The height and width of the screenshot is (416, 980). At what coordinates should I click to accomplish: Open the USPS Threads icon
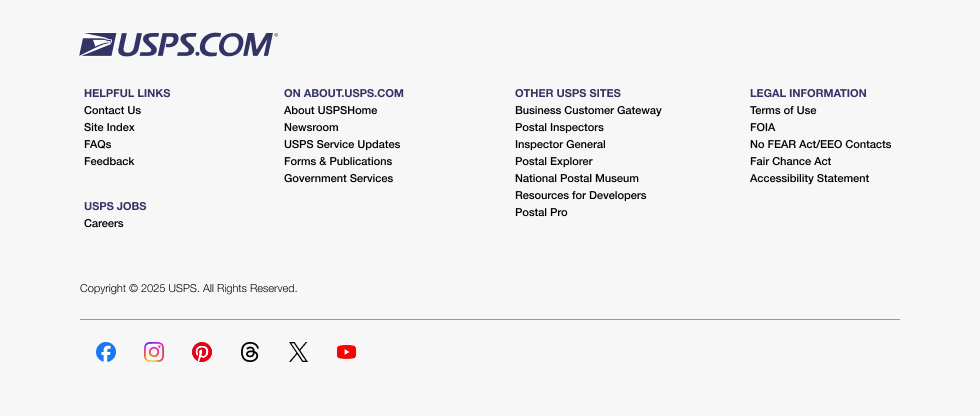(250, 352)
